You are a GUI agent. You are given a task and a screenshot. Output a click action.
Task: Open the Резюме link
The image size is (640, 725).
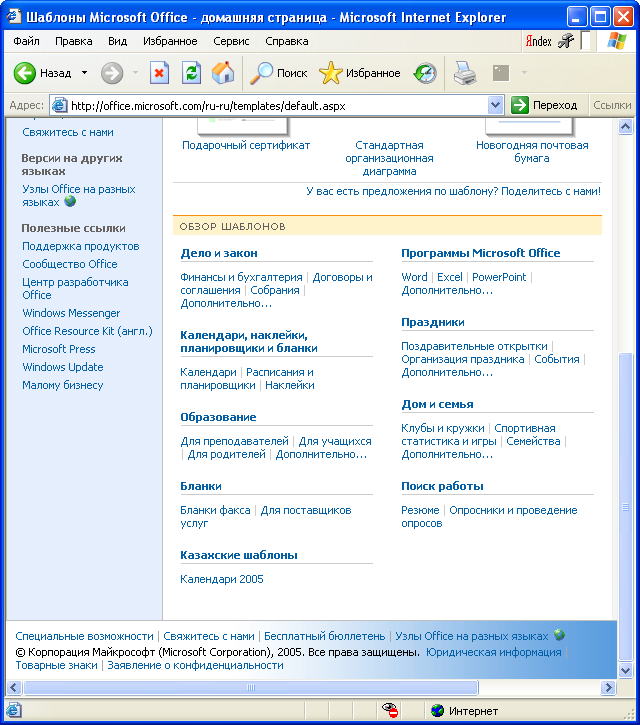[420, 510]
